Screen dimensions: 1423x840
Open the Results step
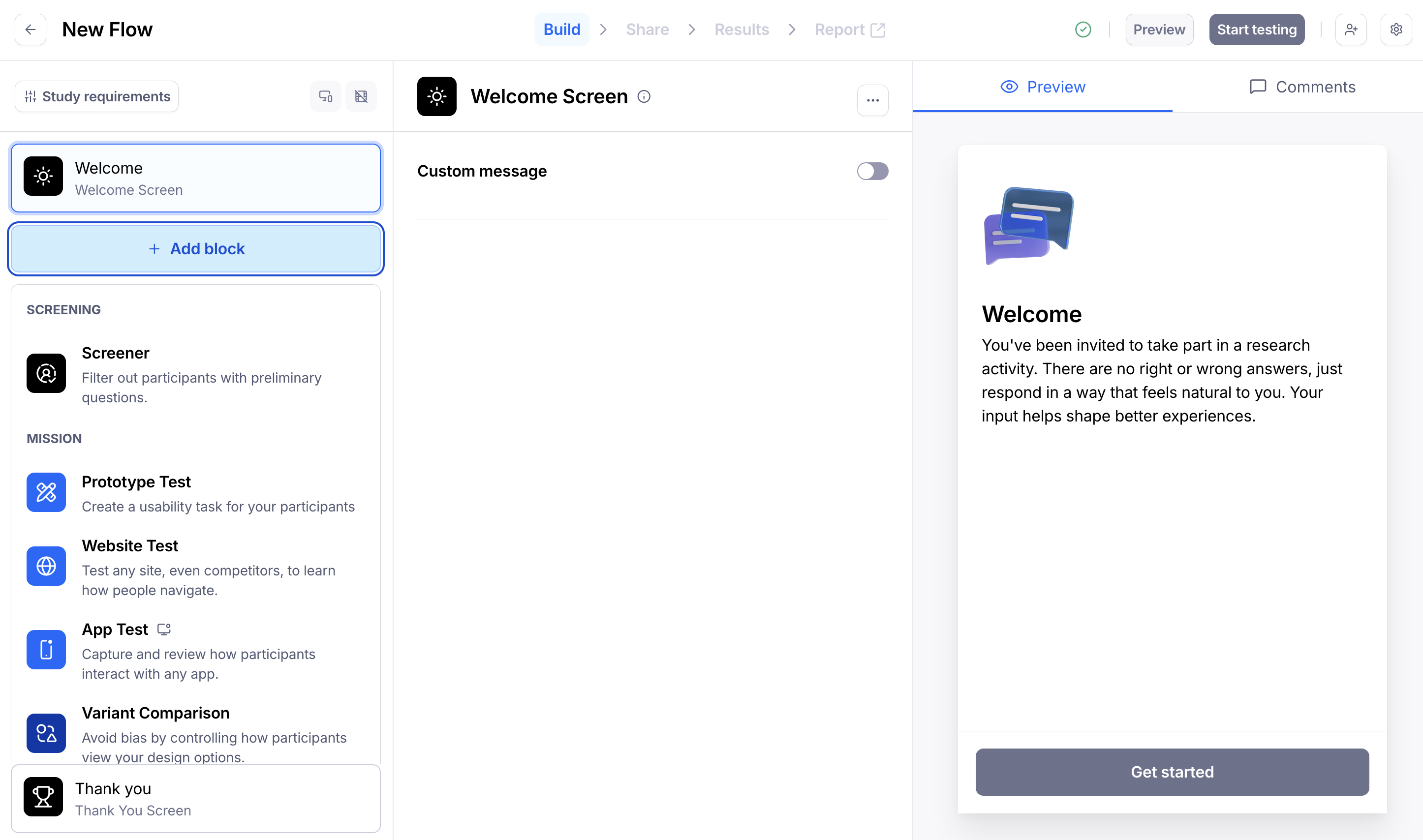pyautogui.click(x=741, y=30)
